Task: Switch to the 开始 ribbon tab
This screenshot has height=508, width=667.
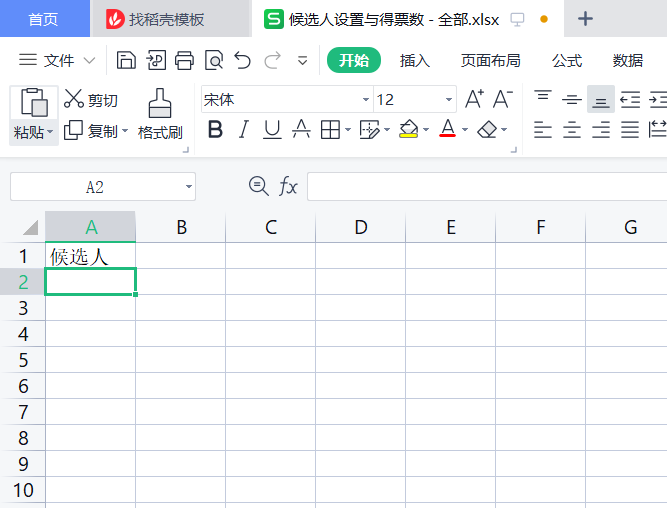Action: 353,60
